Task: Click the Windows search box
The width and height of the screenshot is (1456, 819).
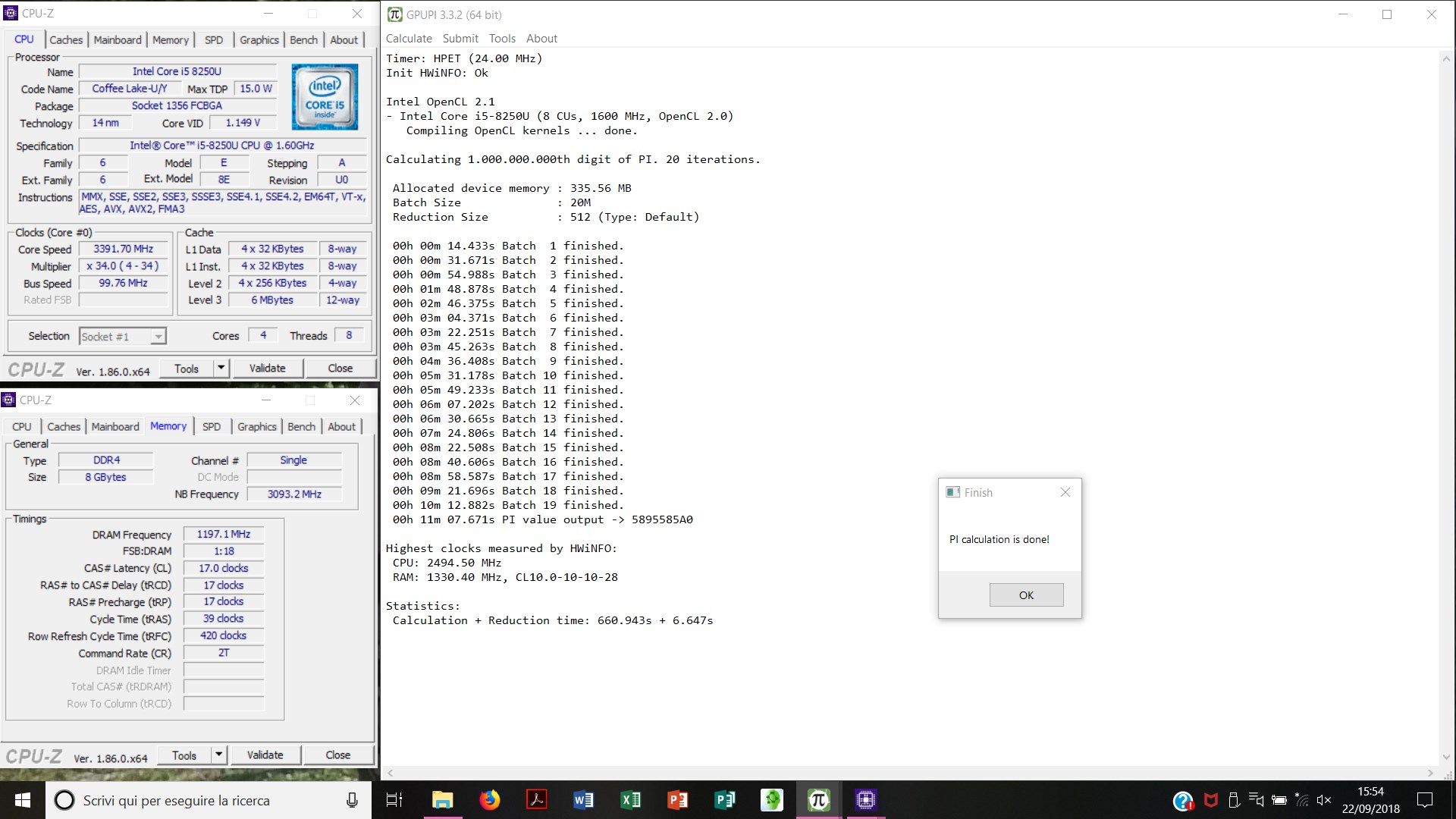Action: tap(209, 800)
